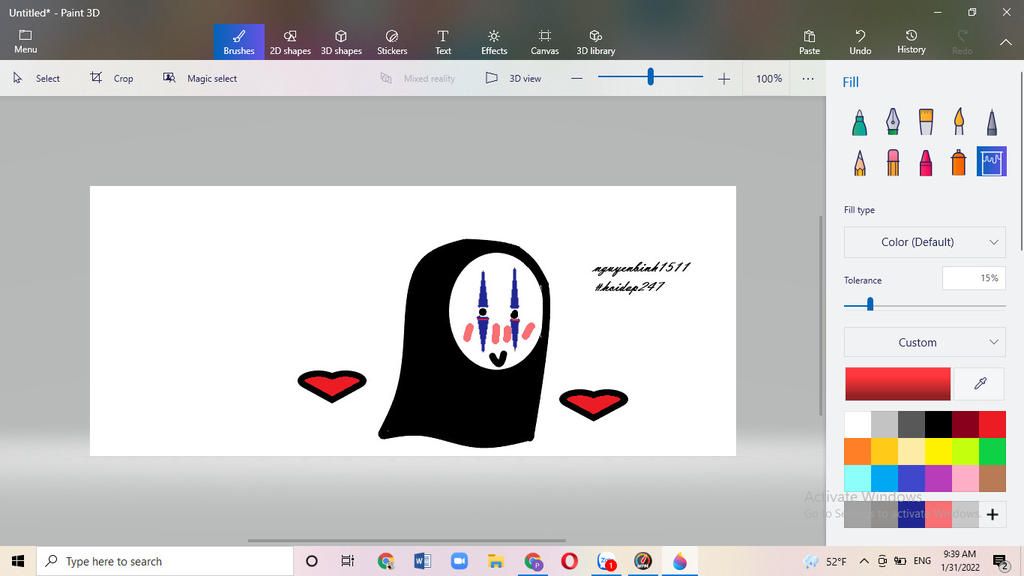Viewport: 1024px width, 576px height.
Task: Open the Windows notification center
Action: pos(1000,561)
